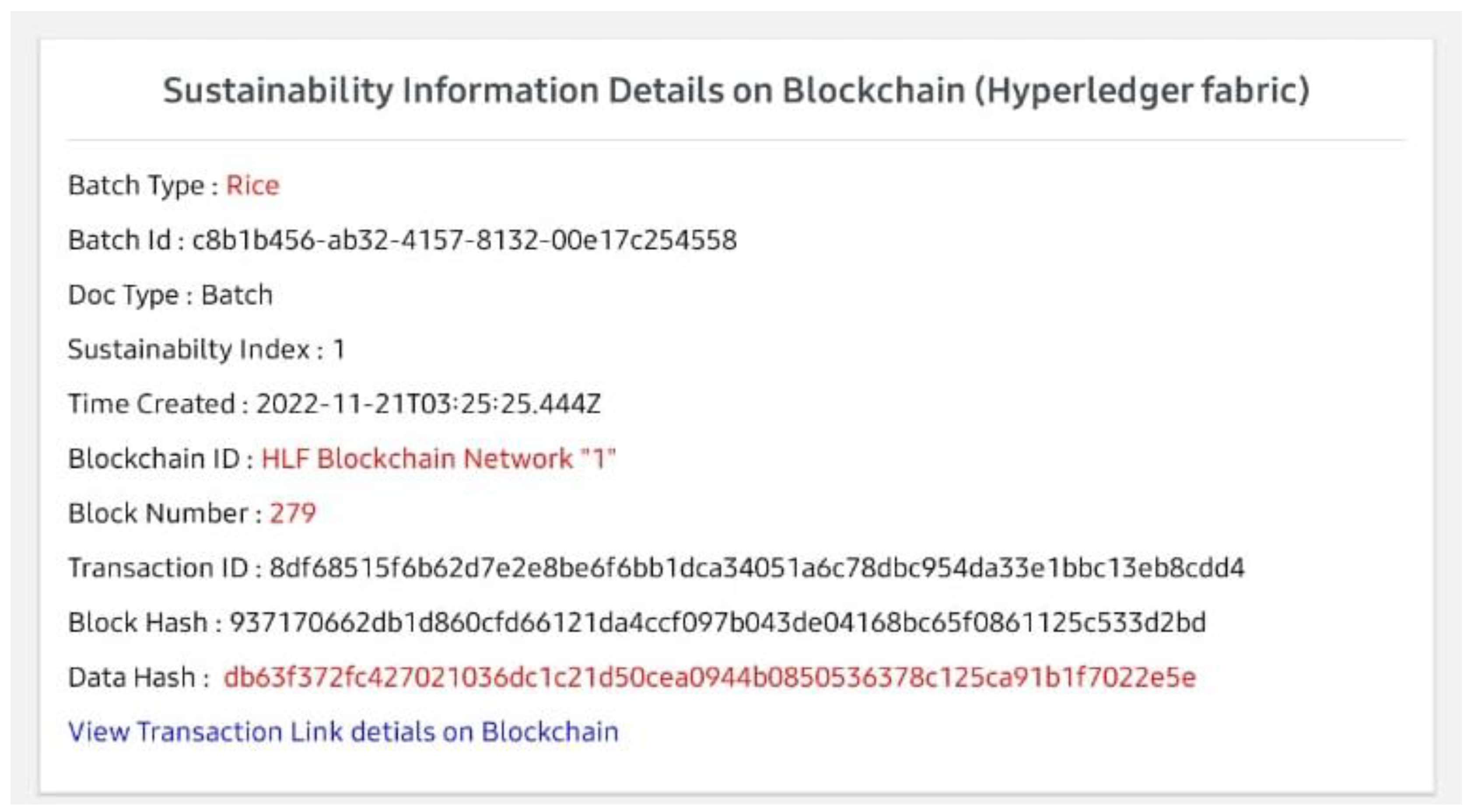
Task: Click the Time Created label
Action: (x=151, y=404)
